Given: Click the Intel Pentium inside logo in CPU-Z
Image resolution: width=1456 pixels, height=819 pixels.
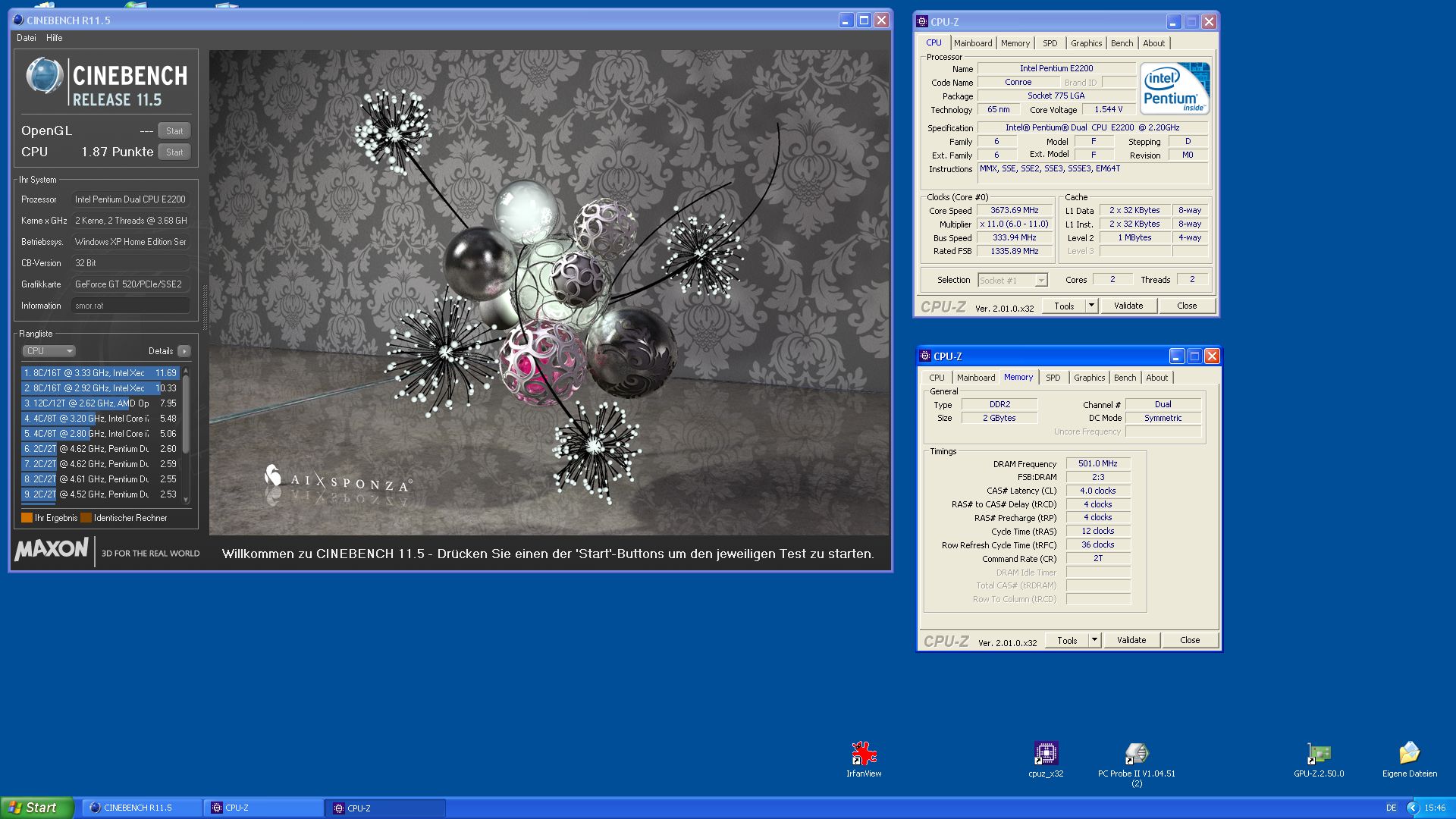Looking at the screenshot, I should 1175,89.
